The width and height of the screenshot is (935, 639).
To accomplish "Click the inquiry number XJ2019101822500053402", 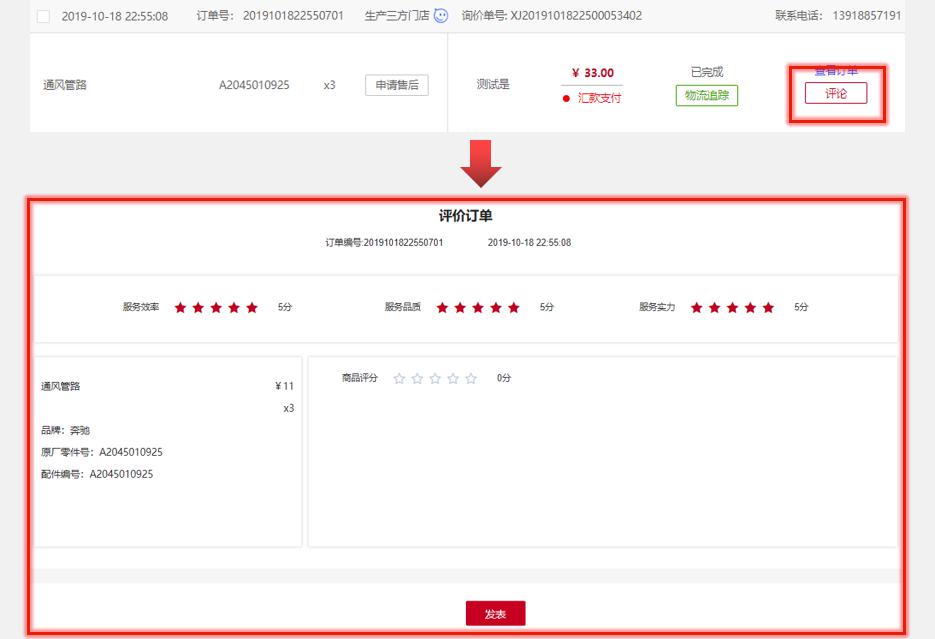I will tap(576, 15).
